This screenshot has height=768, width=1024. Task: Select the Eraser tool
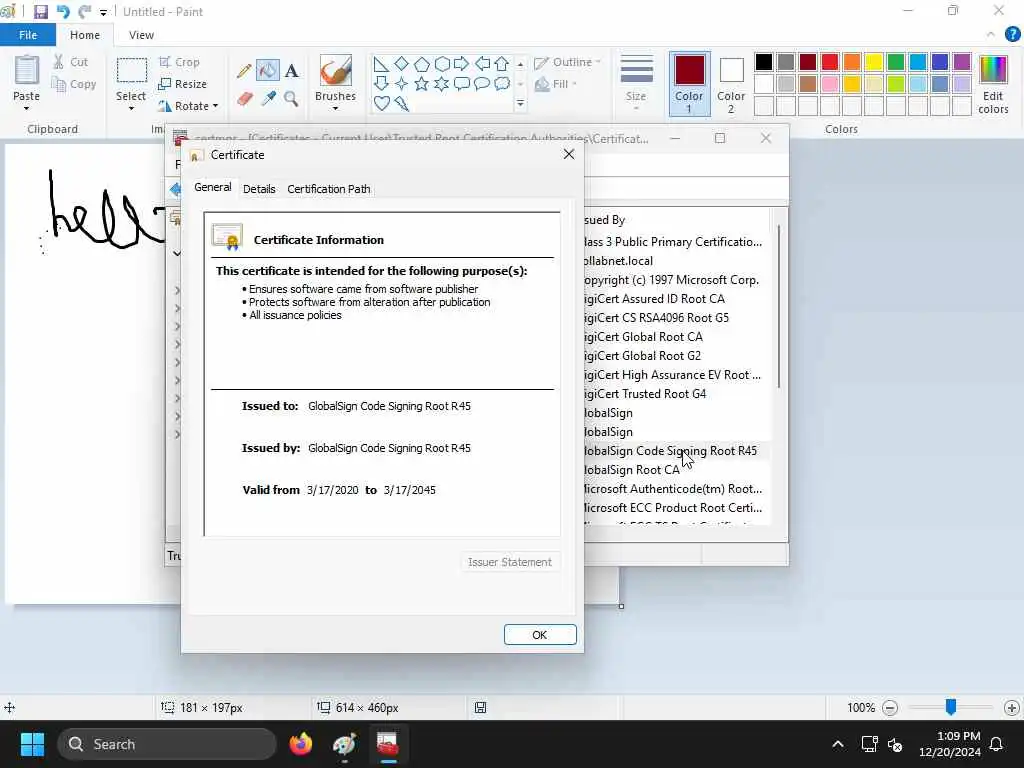245,99
